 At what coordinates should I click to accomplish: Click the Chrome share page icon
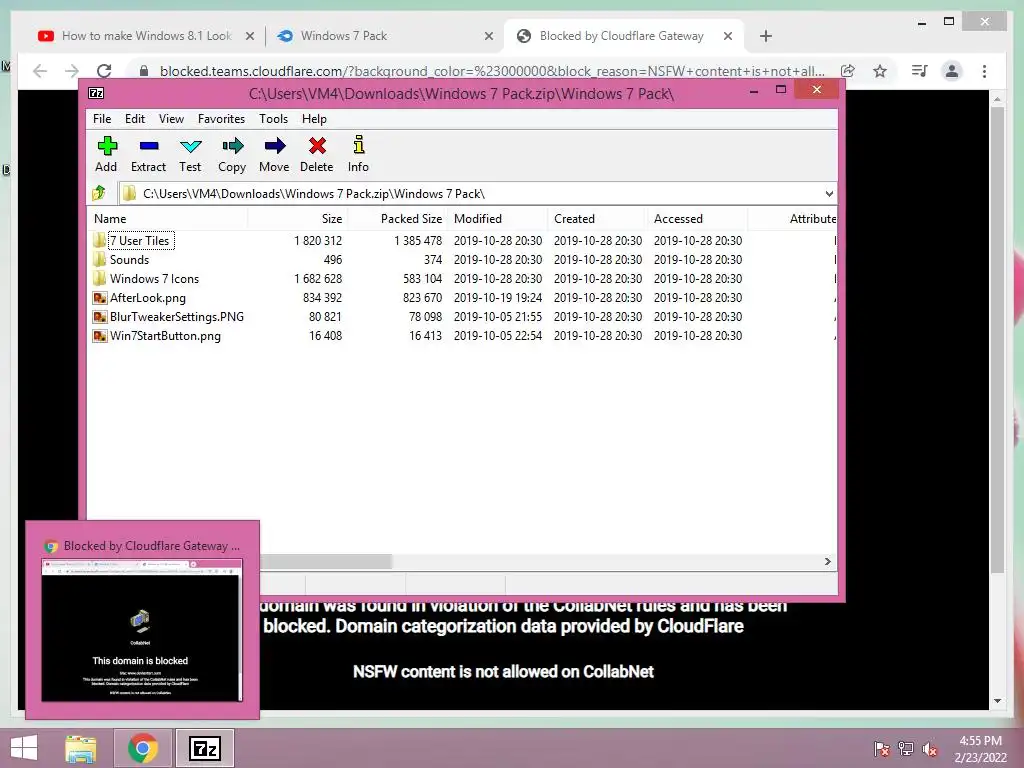[848, 71]
